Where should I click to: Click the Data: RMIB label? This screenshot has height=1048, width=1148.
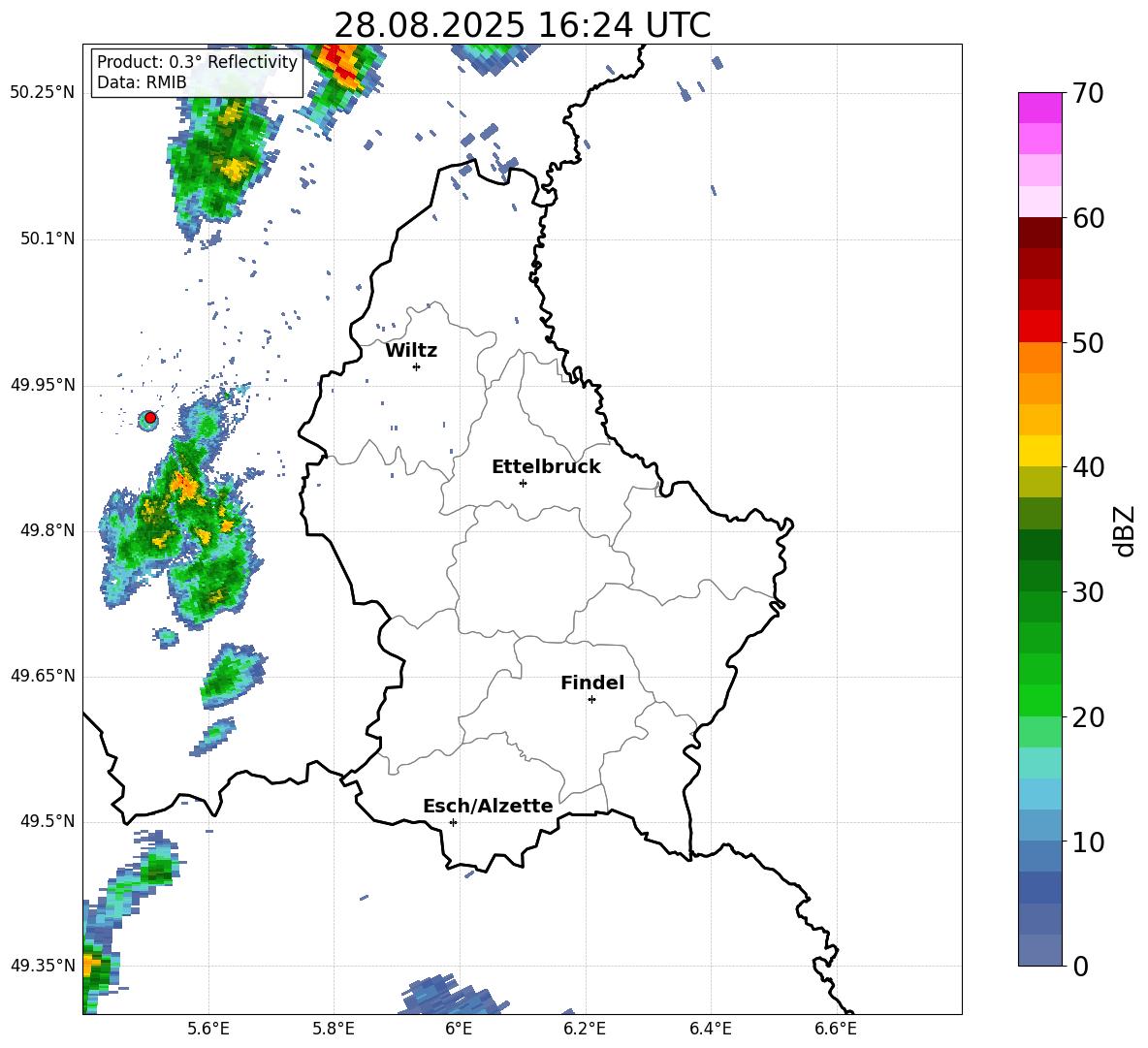point(142,82)
